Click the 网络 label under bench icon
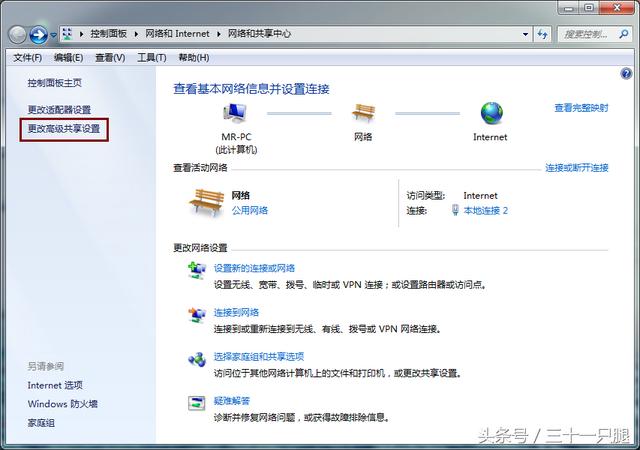 coord(363,137)
